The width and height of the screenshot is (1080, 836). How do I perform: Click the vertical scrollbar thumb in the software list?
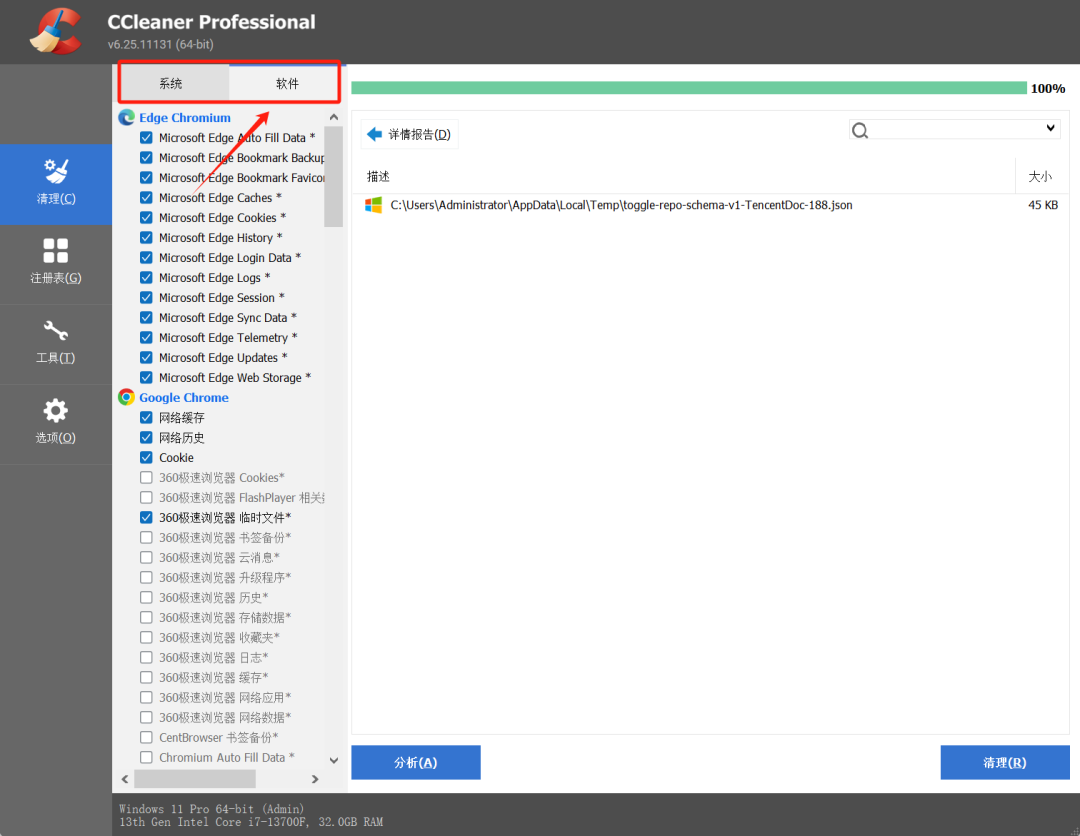[x=333, y=176]
